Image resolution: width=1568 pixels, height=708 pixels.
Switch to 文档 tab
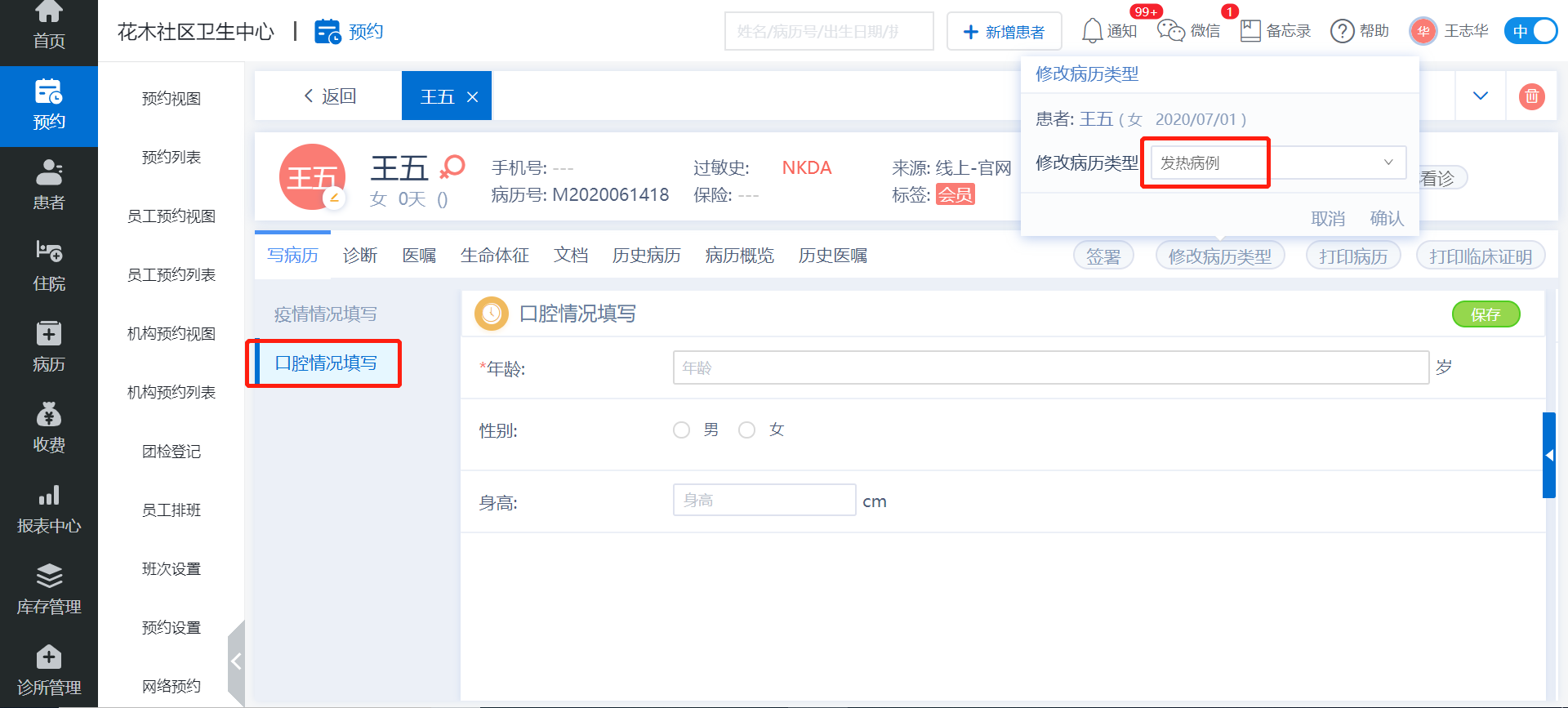[571, 256]
